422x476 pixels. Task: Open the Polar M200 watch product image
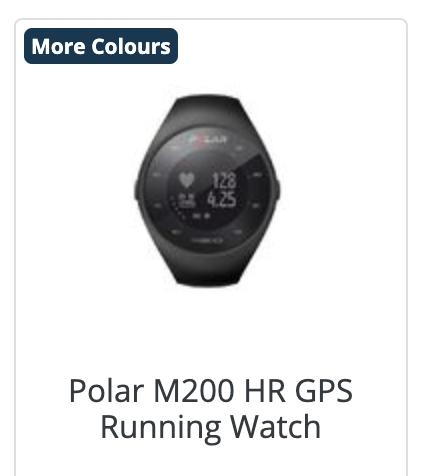[207, 190]
